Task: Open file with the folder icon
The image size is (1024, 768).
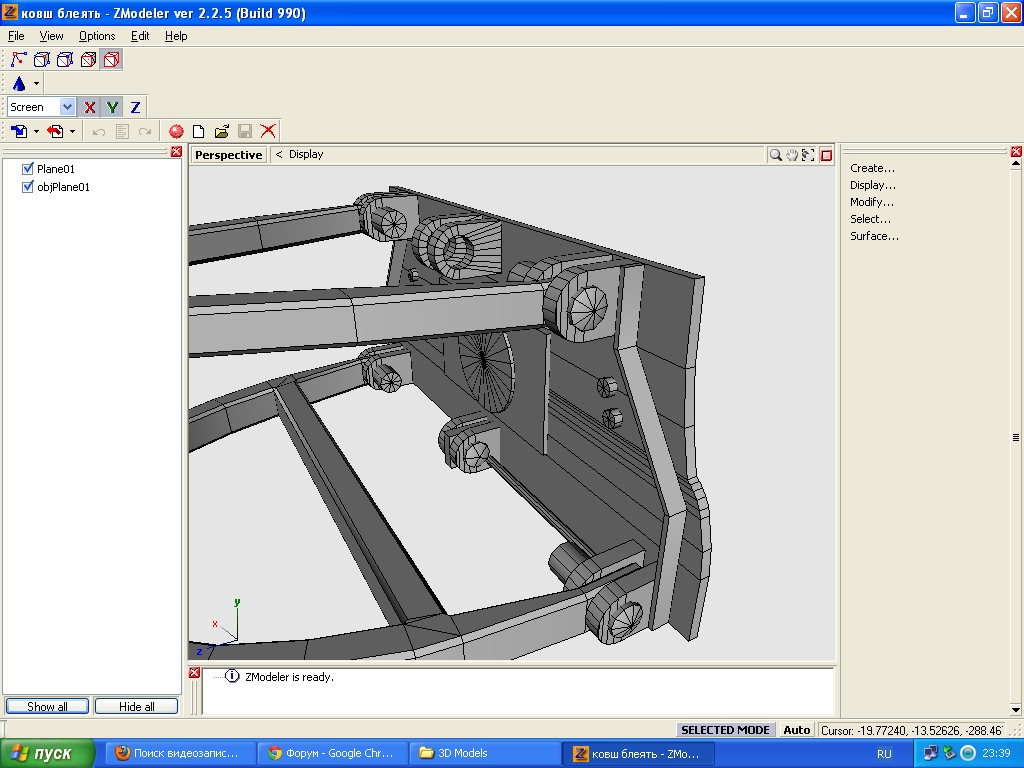Action: [x=222, y=131]
